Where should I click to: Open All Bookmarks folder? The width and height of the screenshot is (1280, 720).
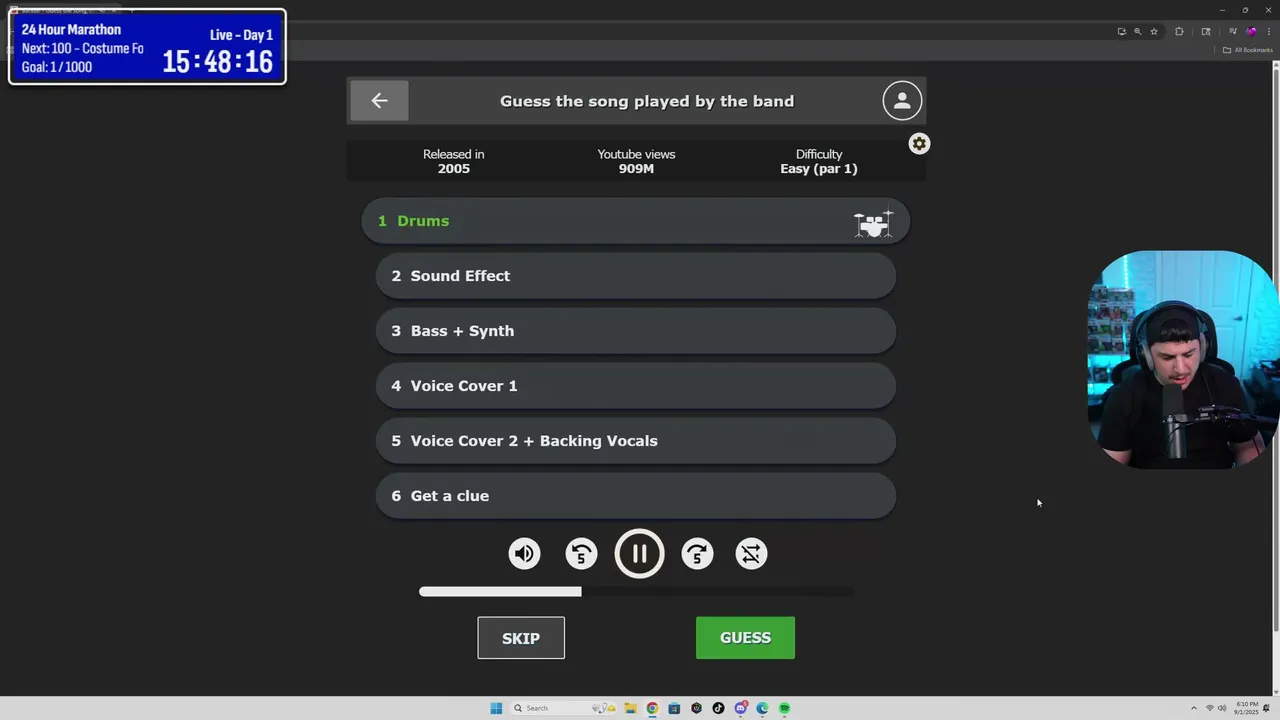1247,50
